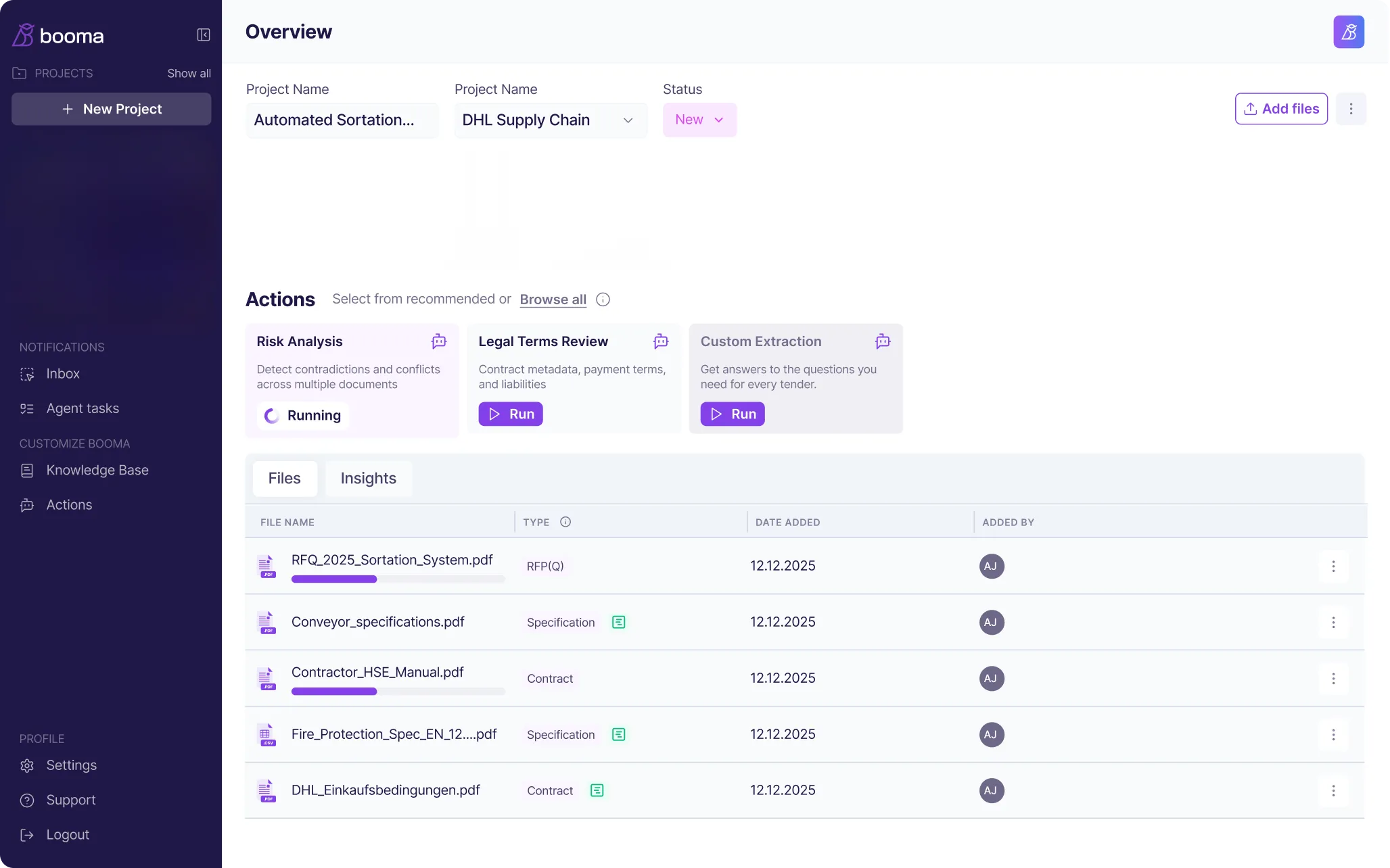Open the options menu beside Add files

tap(1351, 109)
